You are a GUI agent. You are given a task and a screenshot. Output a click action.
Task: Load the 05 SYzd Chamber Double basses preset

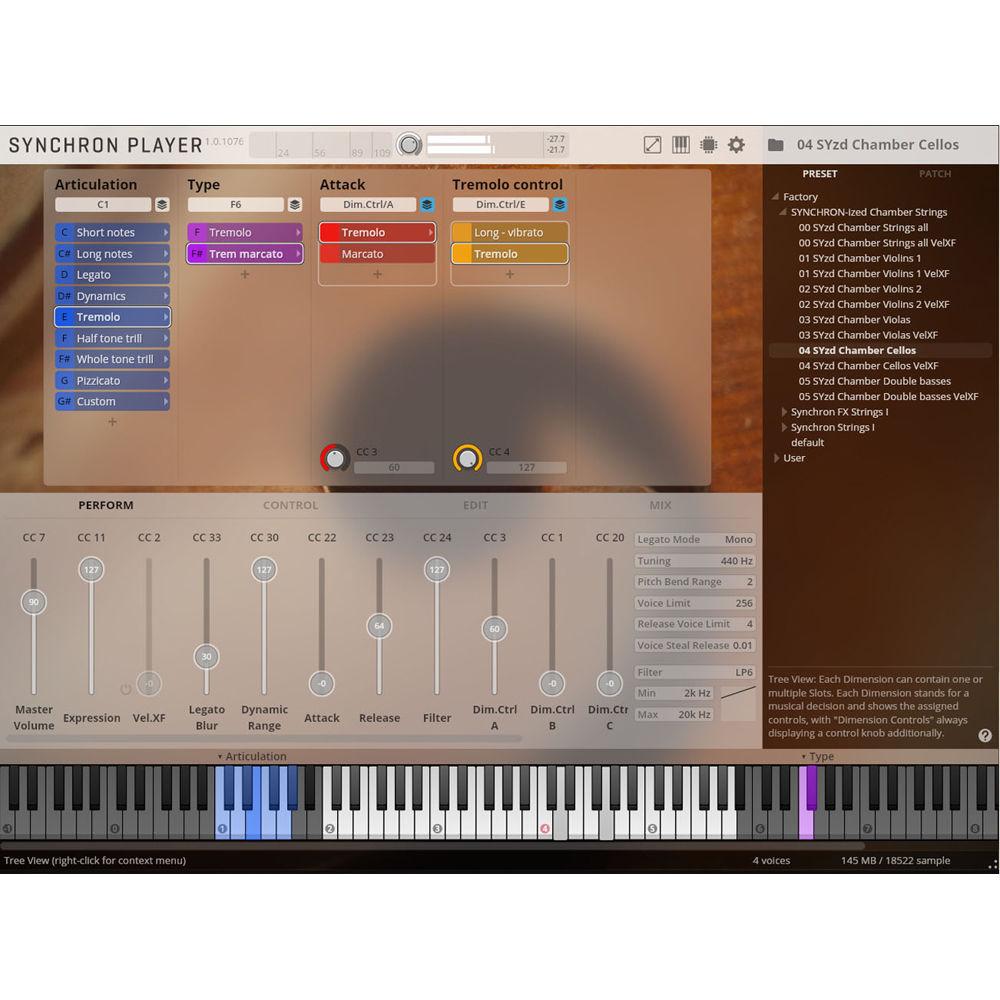(874, 381)
